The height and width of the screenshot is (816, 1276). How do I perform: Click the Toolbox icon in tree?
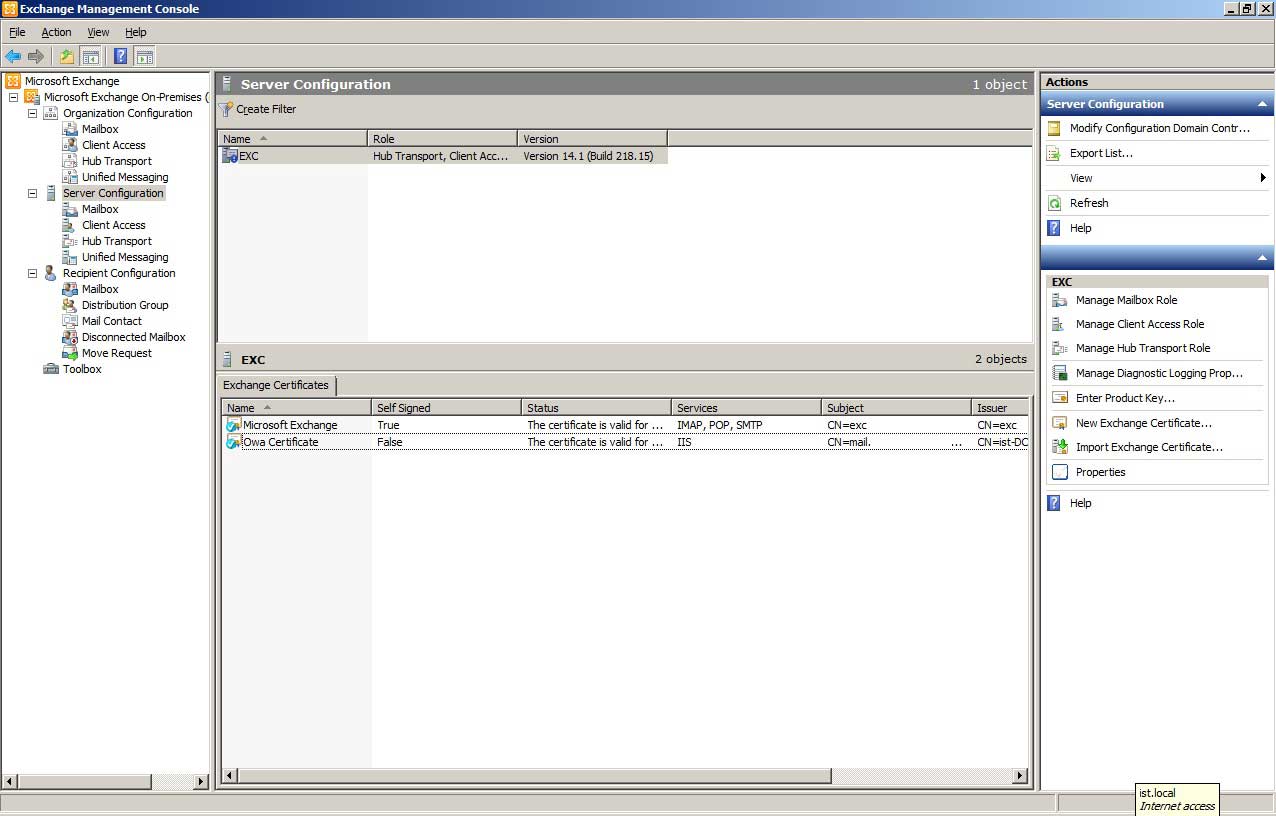[x=51, y=369]
